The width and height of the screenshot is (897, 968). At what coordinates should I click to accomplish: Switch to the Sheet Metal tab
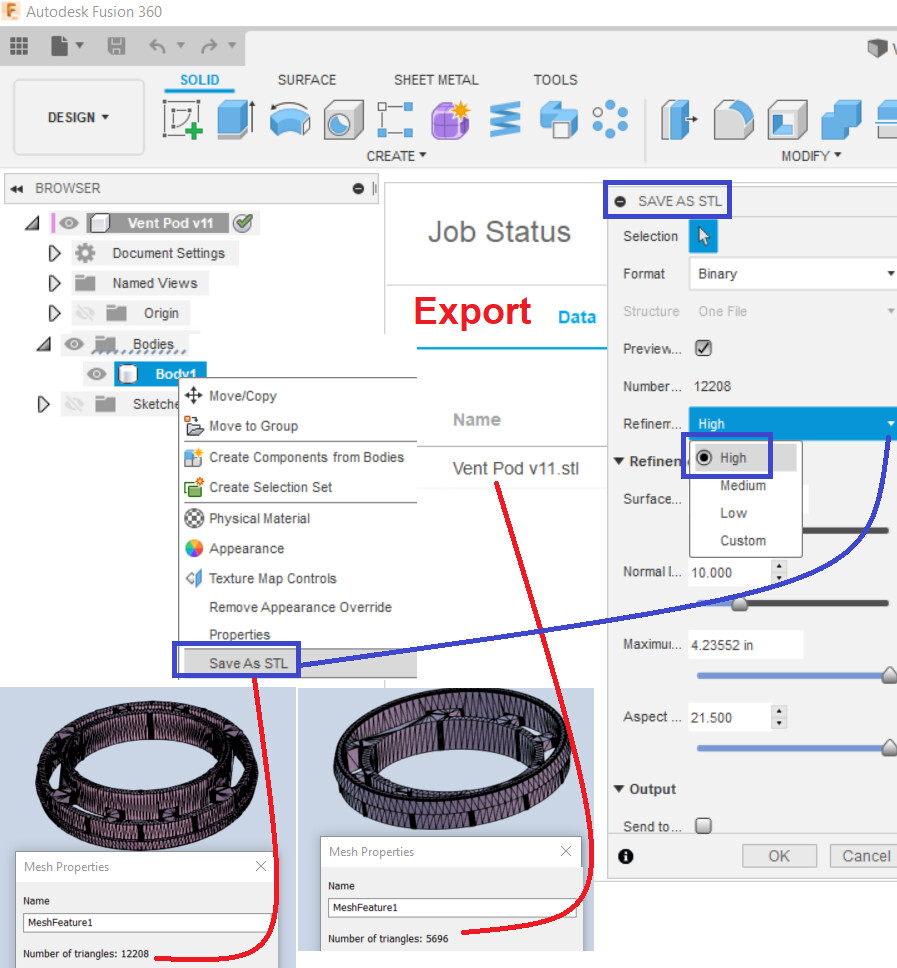pyautogui.click(x=436, y=80)
